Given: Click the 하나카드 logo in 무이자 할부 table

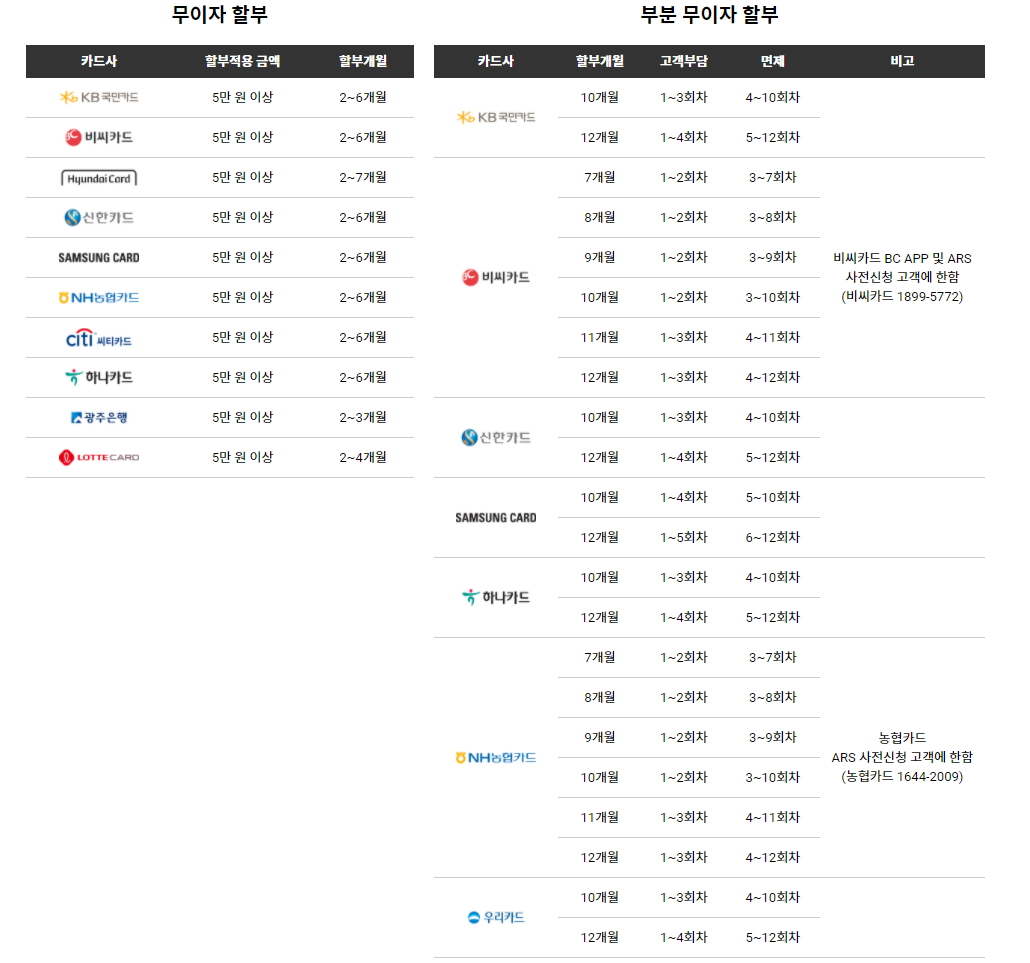Looking at the screenshot, I should click(99, 377).
